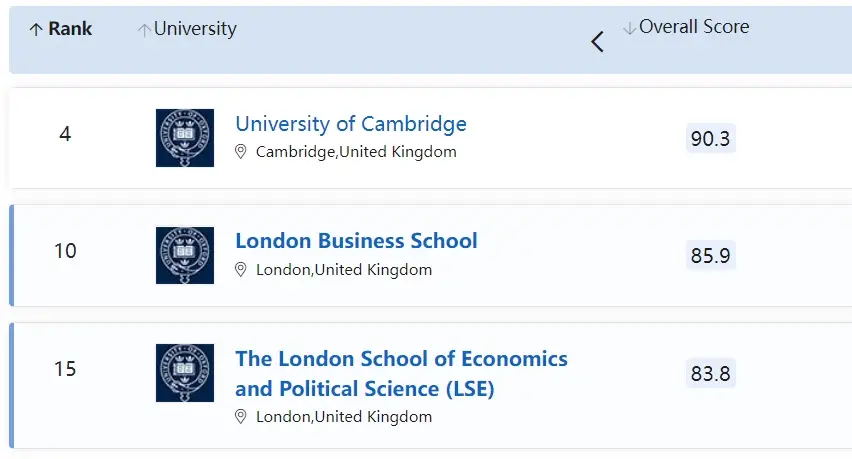Click rank number 4 cell

tap(65, 134)
